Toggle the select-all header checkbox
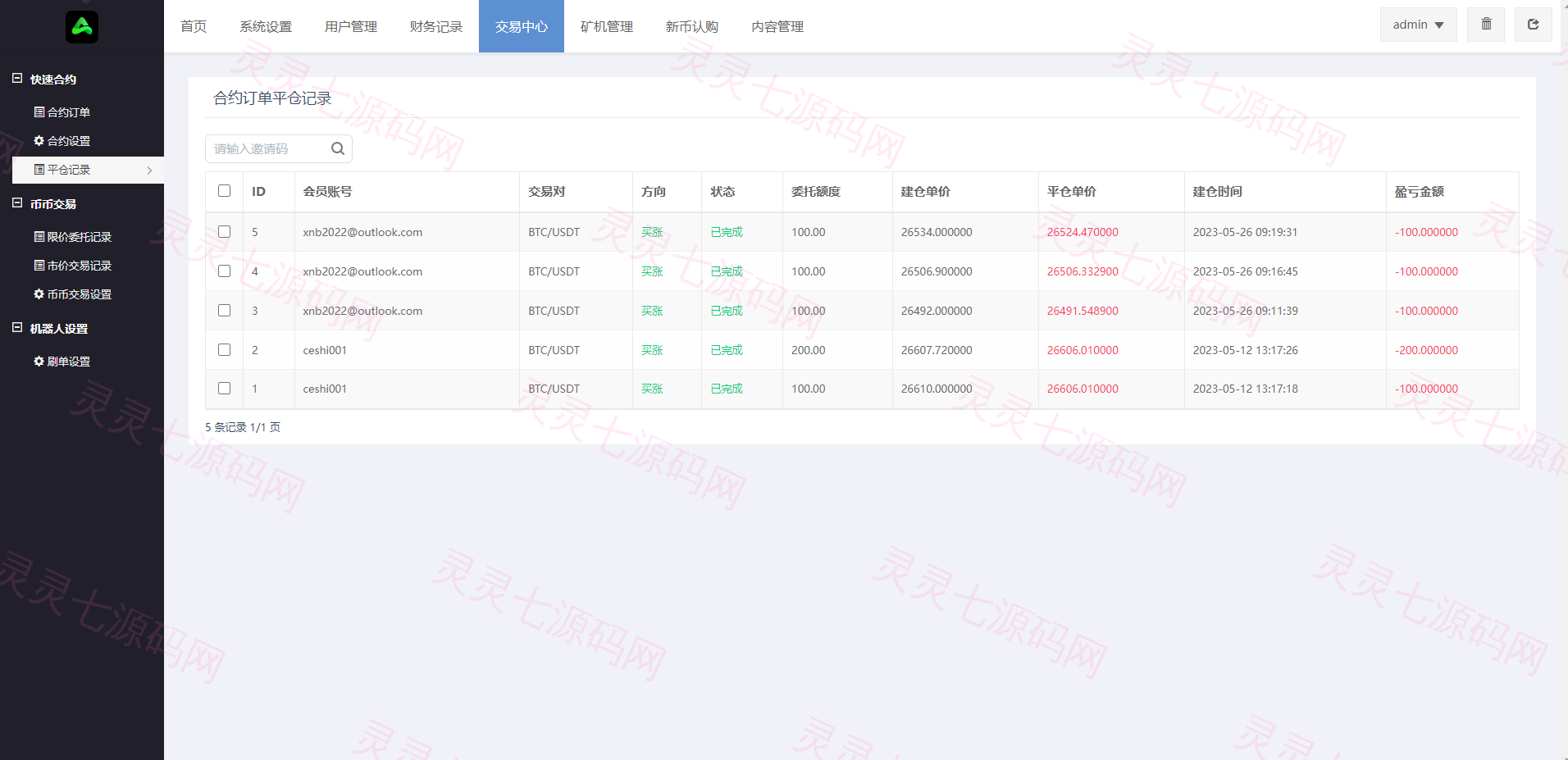 [x=224, y=191]
